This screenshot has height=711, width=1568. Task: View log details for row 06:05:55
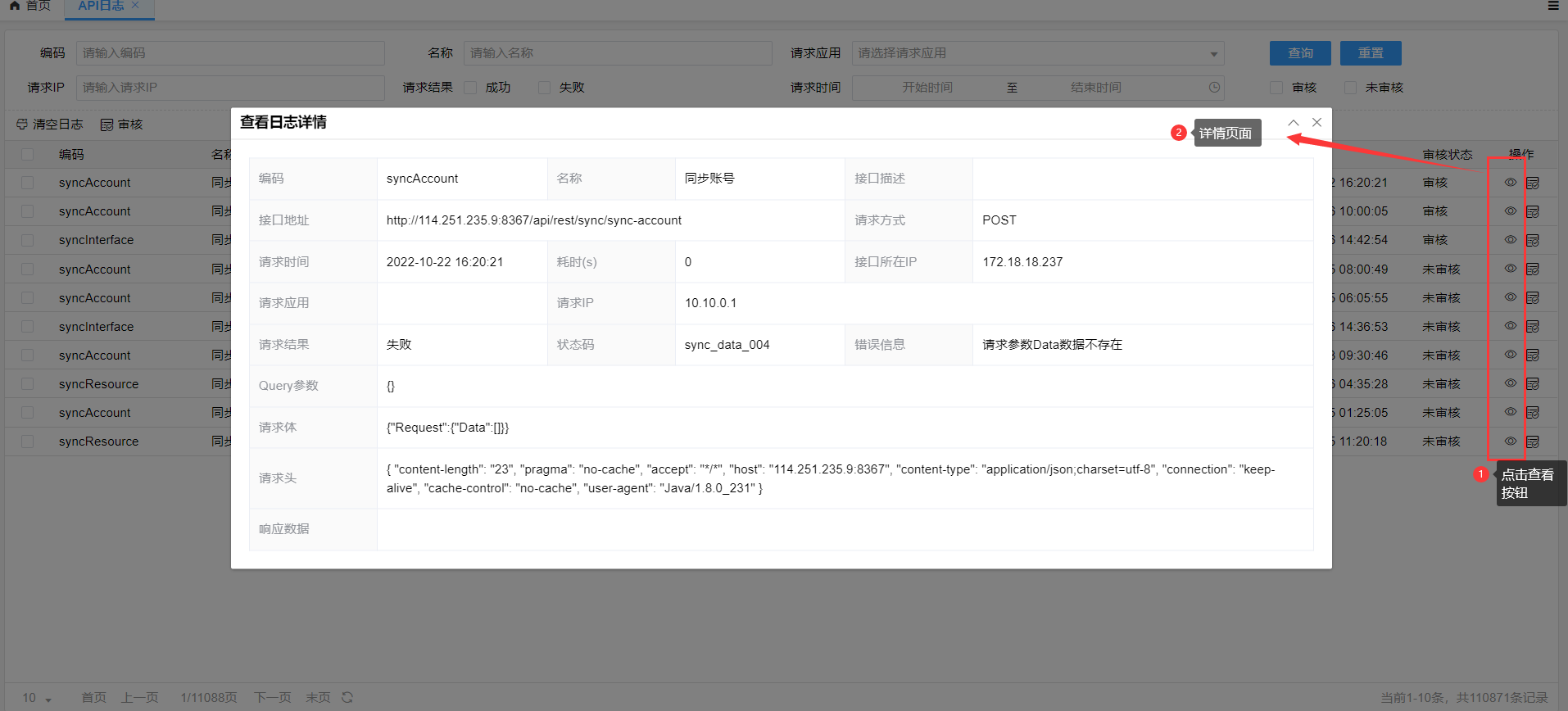click(1511, 297)
